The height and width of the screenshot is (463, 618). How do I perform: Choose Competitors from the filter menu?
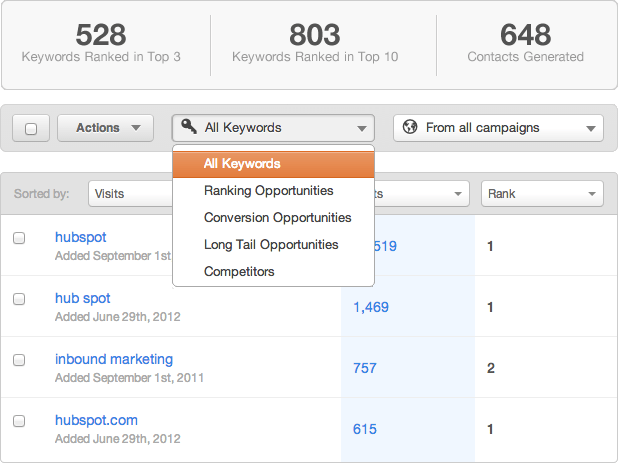[x=274, y=271]
